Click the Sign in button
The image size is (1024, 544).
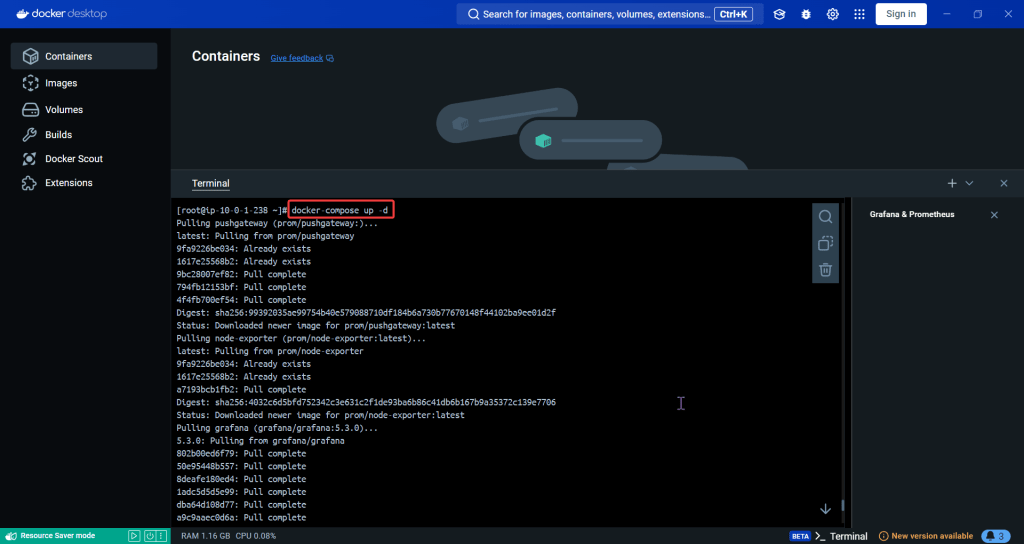900,14
